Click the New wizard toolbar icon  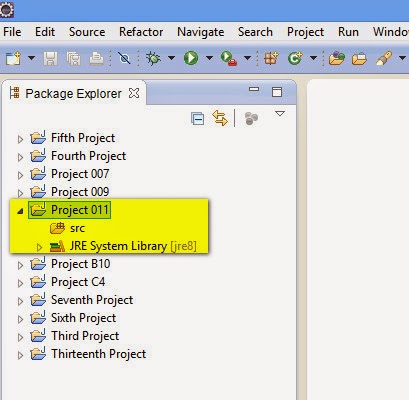[13, 59]
